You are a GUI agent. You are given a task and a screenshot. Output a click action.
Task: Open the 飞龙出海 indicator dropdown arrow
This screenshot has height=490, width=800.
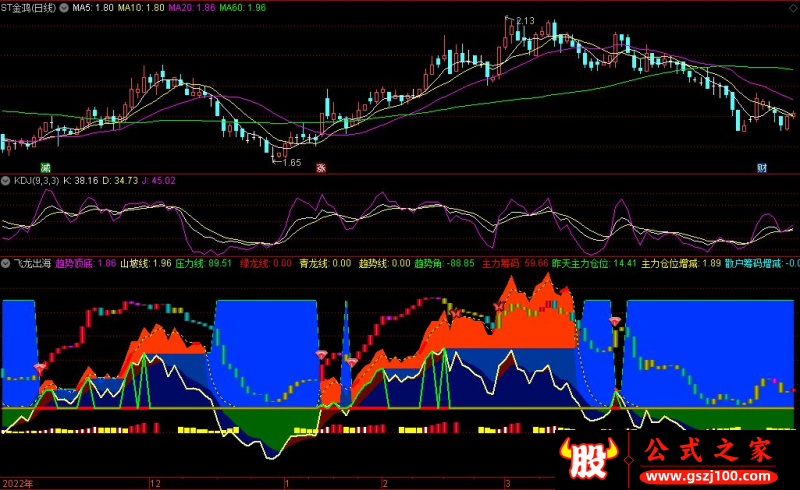coord(6,263)
